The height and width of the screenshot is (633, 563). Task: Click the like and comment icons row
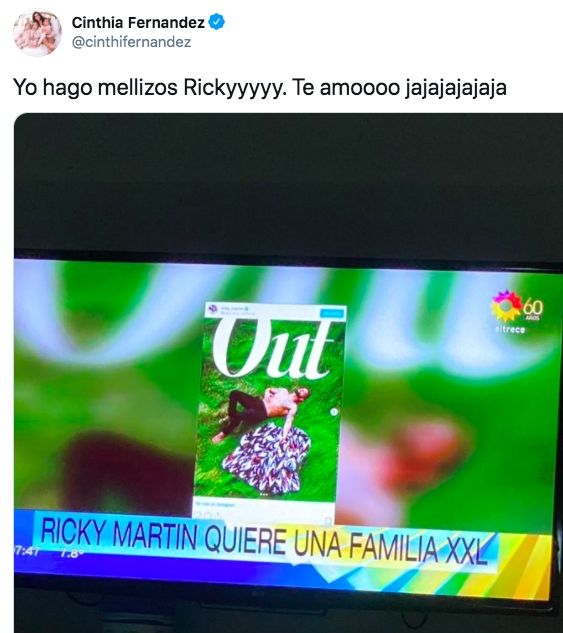[x=209, y=515]
